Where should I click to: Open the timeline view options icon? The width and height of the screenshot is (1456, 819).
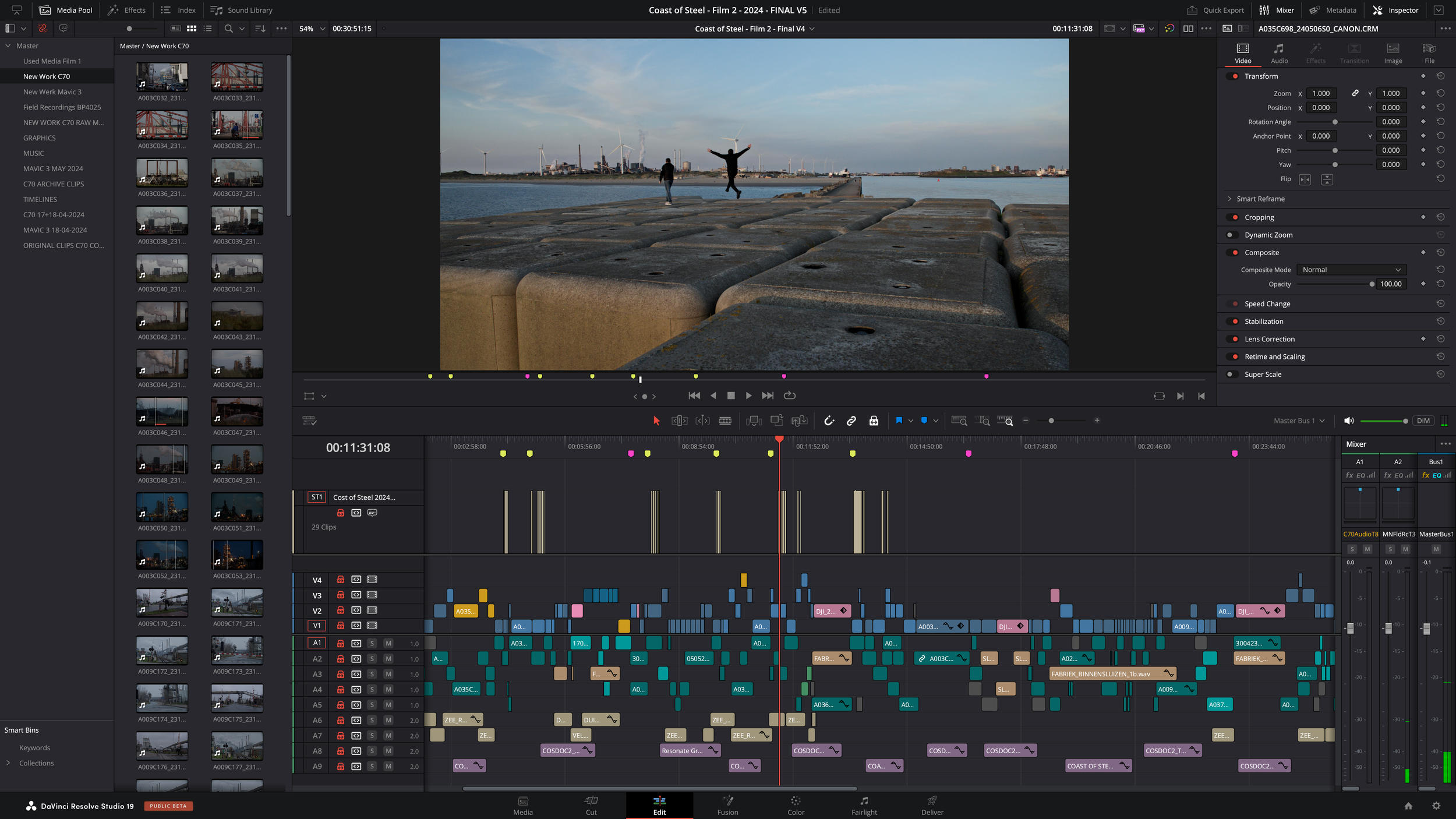pos(309,421)
